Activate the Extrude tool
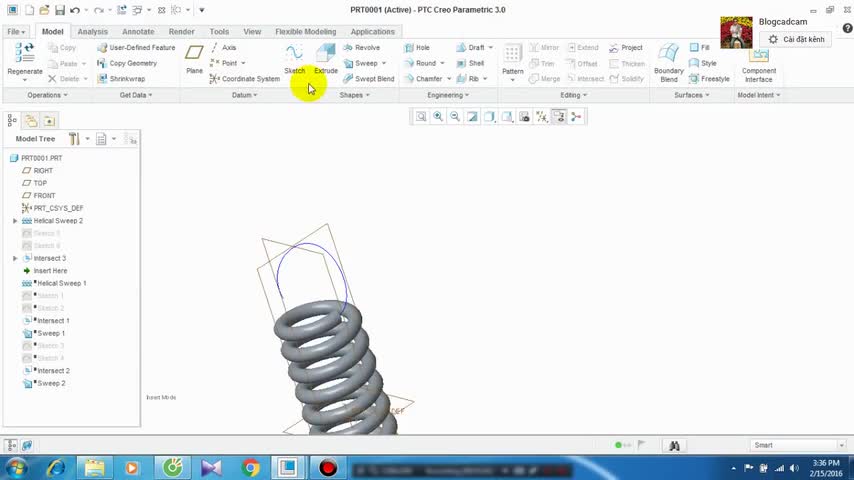 [326, 59]
